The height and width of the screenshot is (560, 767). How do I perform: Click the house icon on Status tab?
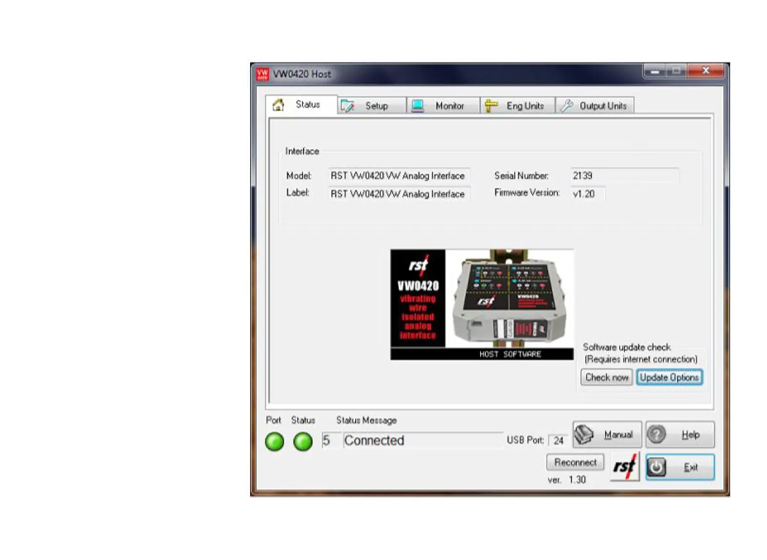(x=278, y=105)
